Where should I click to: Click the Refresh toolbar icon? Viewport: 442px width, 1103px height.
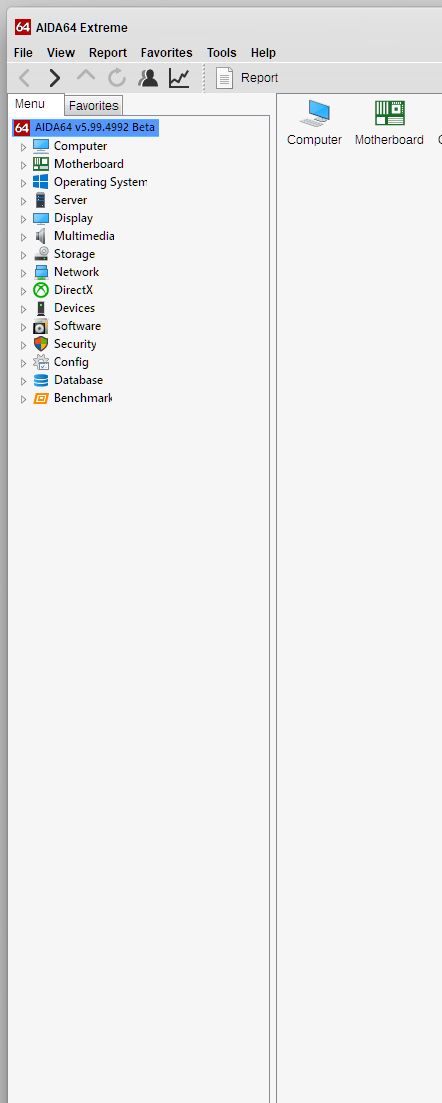point(117,78)
